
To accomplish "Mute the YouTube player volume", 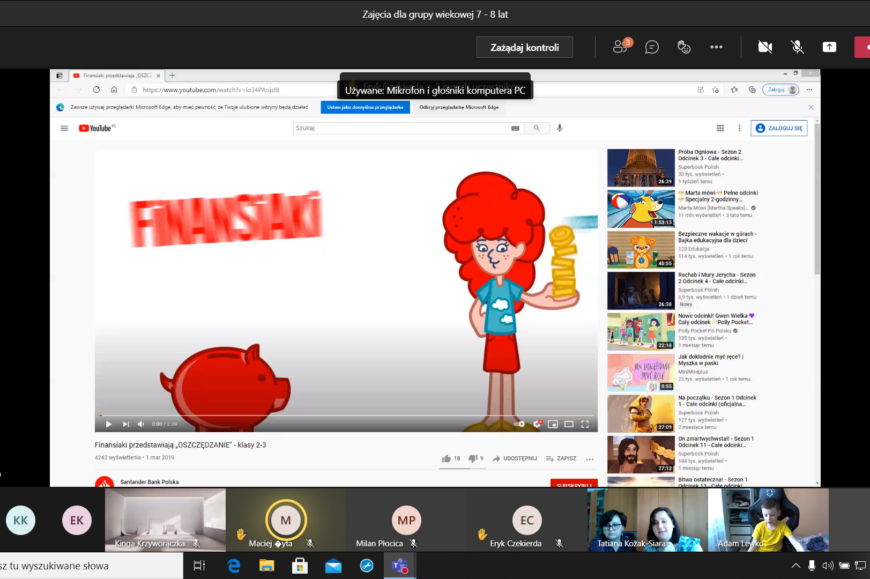I will click(x=141, y=424).
